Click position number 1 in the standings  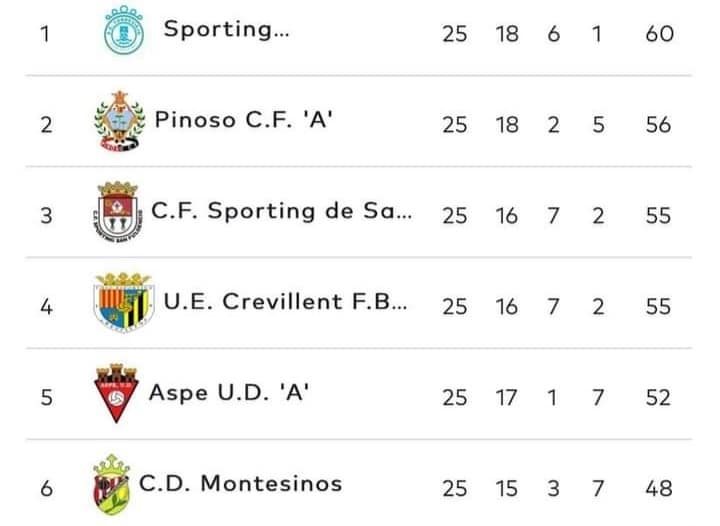pos(45,34)
